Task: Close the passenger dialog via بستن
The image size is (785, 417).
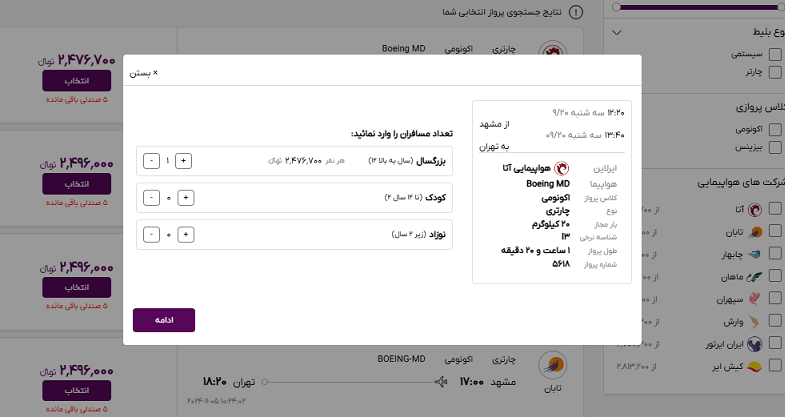Action: (144, 73)
